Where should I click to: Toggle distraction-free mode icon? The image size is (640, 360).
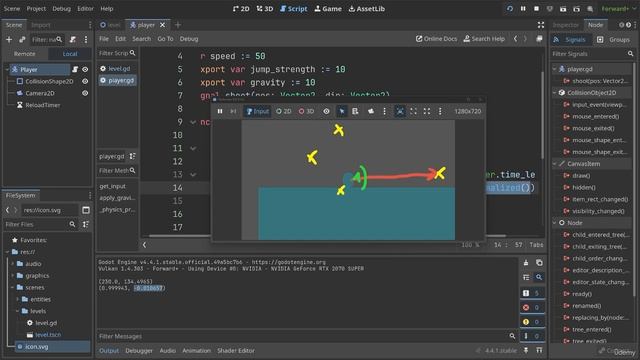click(541, 25)
